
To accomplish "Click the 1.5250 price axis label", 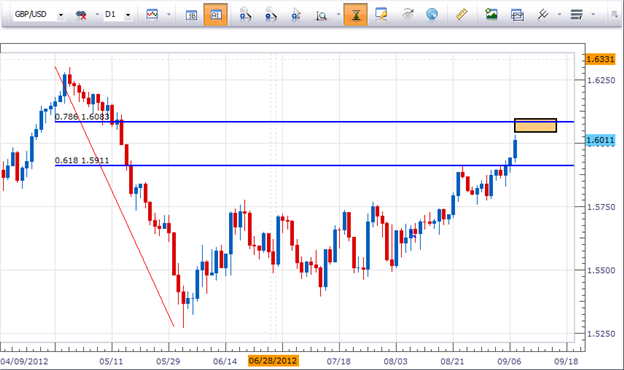I will [601, 334].
